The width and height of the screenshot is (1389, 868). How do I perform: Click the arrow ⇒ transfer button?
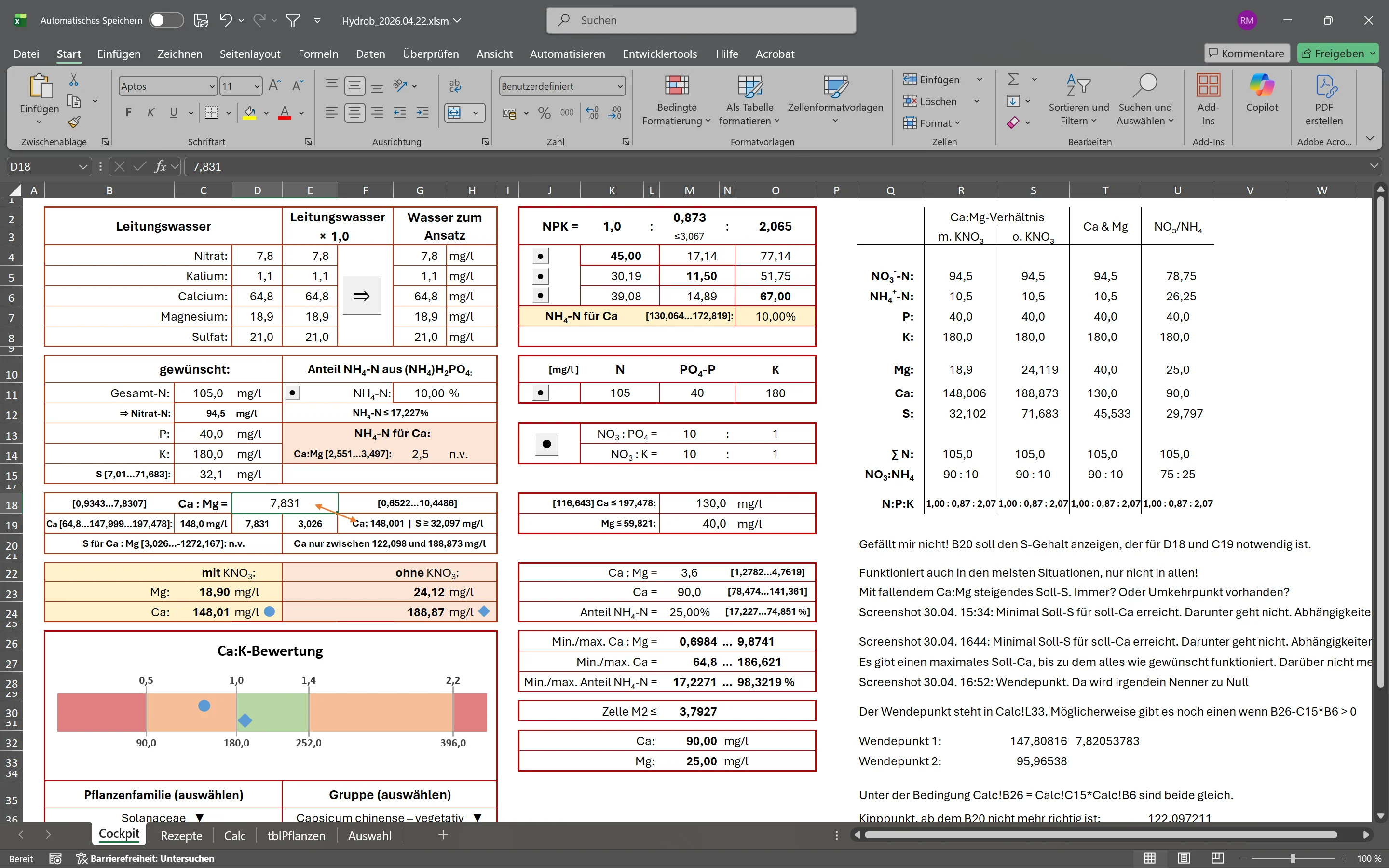point(362,296)
